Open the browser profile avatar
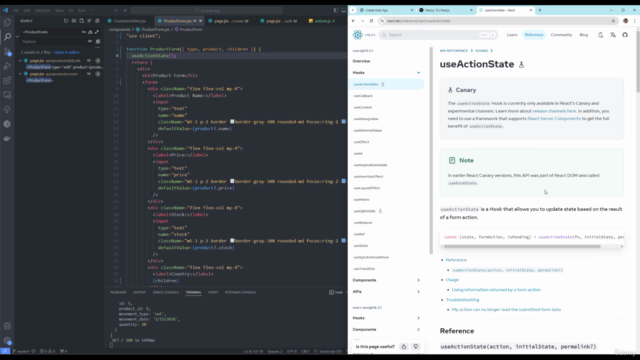 (625, 21)
